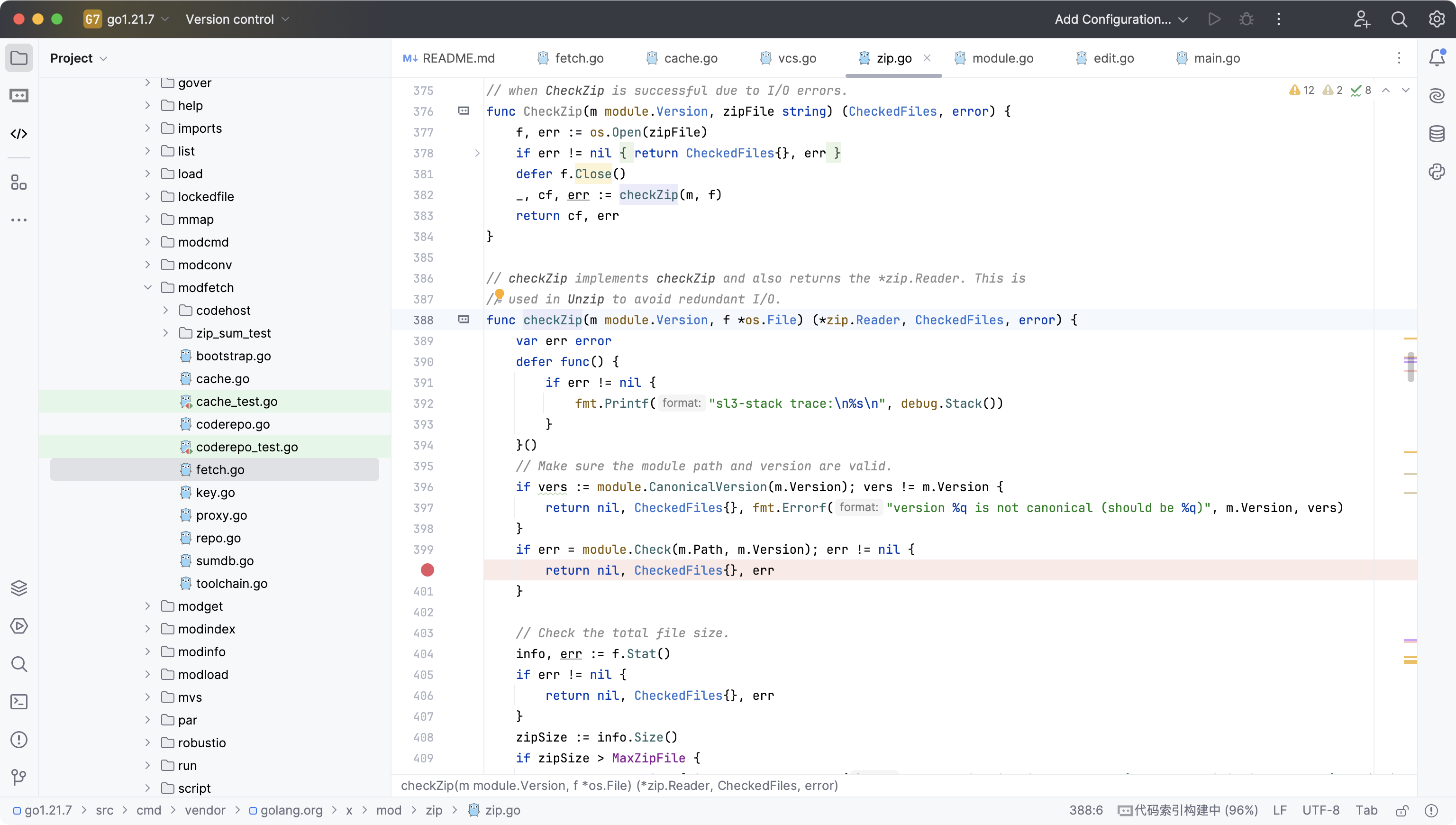Screen dimensions: 1456x825
Task: Click the LF line separator widget
Action: coord(1279,811)
